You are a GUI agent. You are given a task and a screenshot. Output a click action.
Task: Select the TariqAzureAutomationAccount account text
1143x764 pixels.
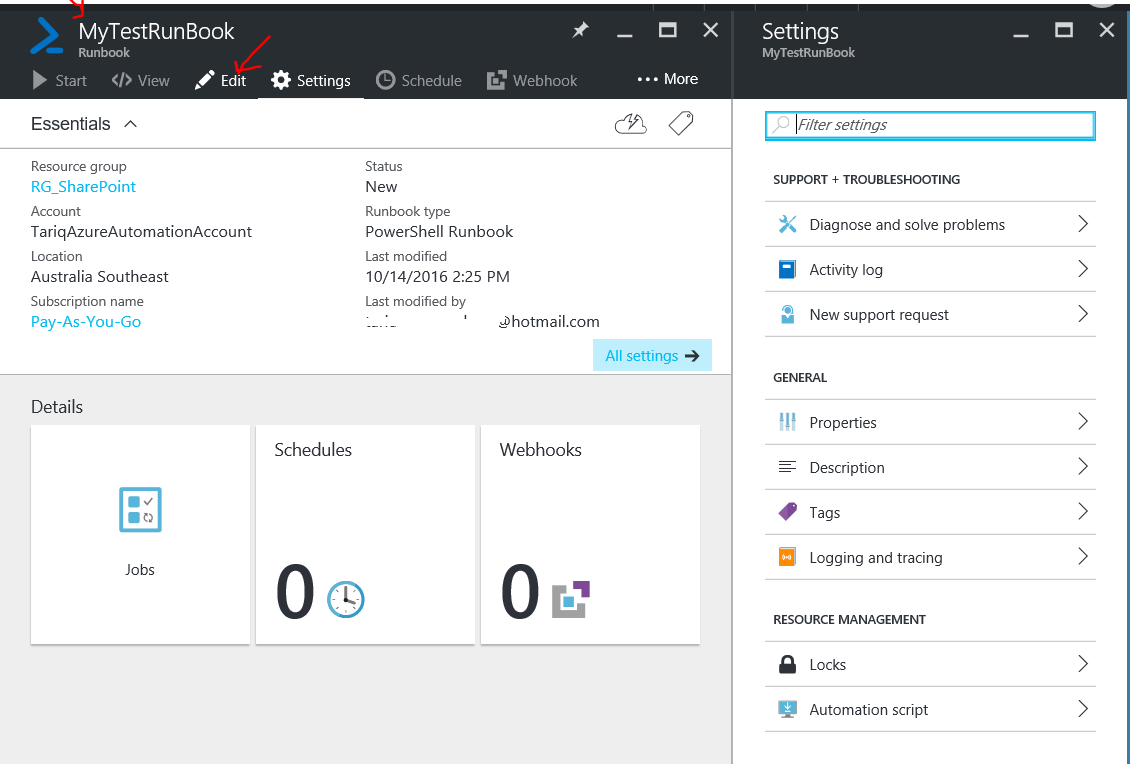141,232
